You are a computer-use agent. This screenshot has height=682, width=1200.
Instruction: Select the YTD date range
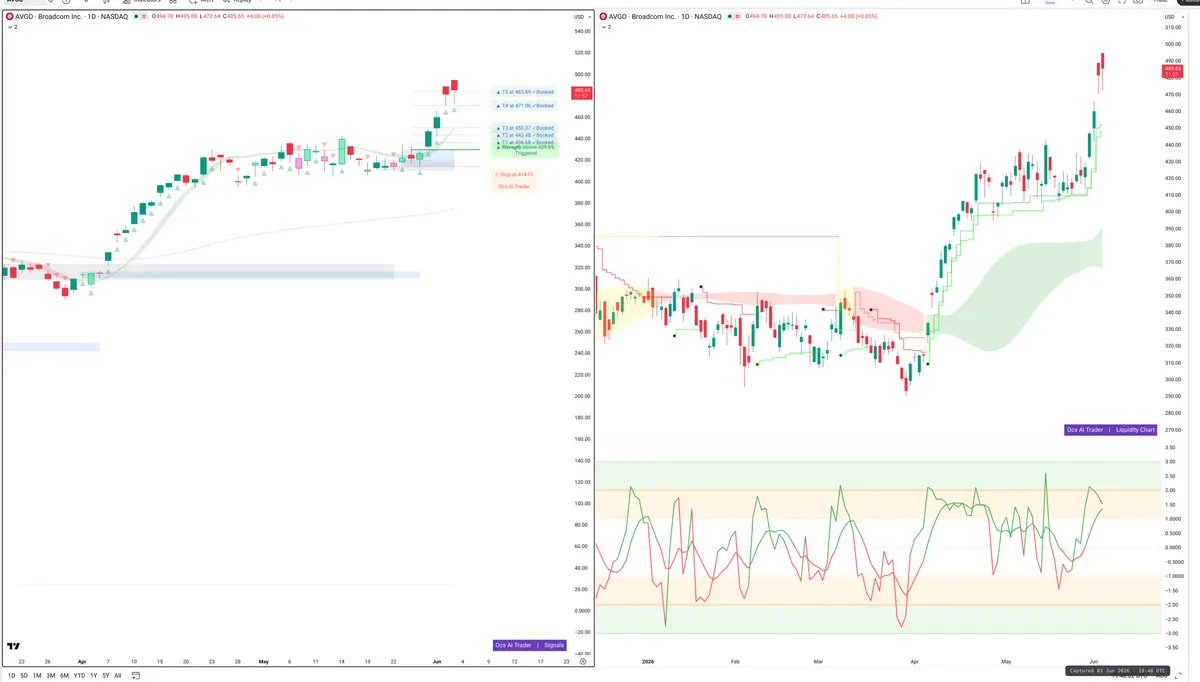pyautogui.click(x=79, y=676)
